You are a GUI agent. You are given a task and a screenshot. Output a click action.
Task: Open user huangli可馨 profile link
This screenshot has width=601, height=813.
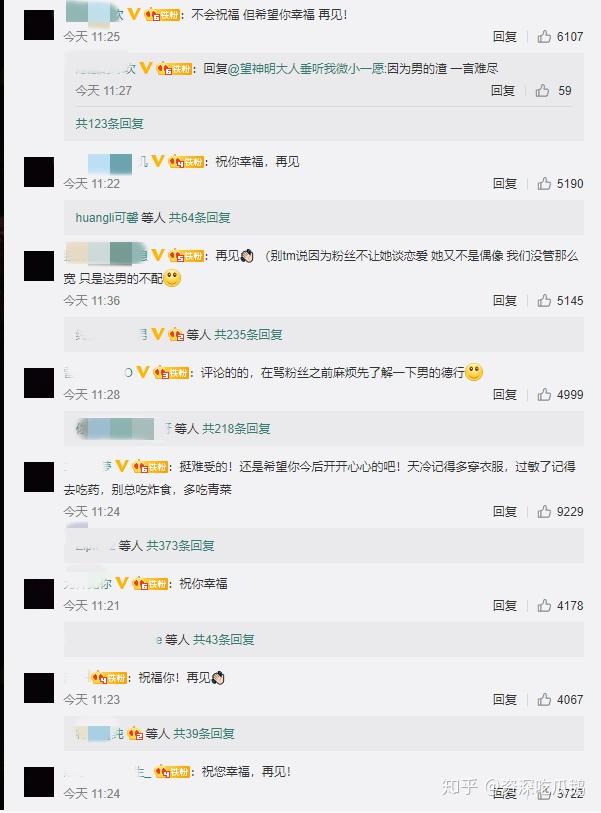[x=107, y=217]
